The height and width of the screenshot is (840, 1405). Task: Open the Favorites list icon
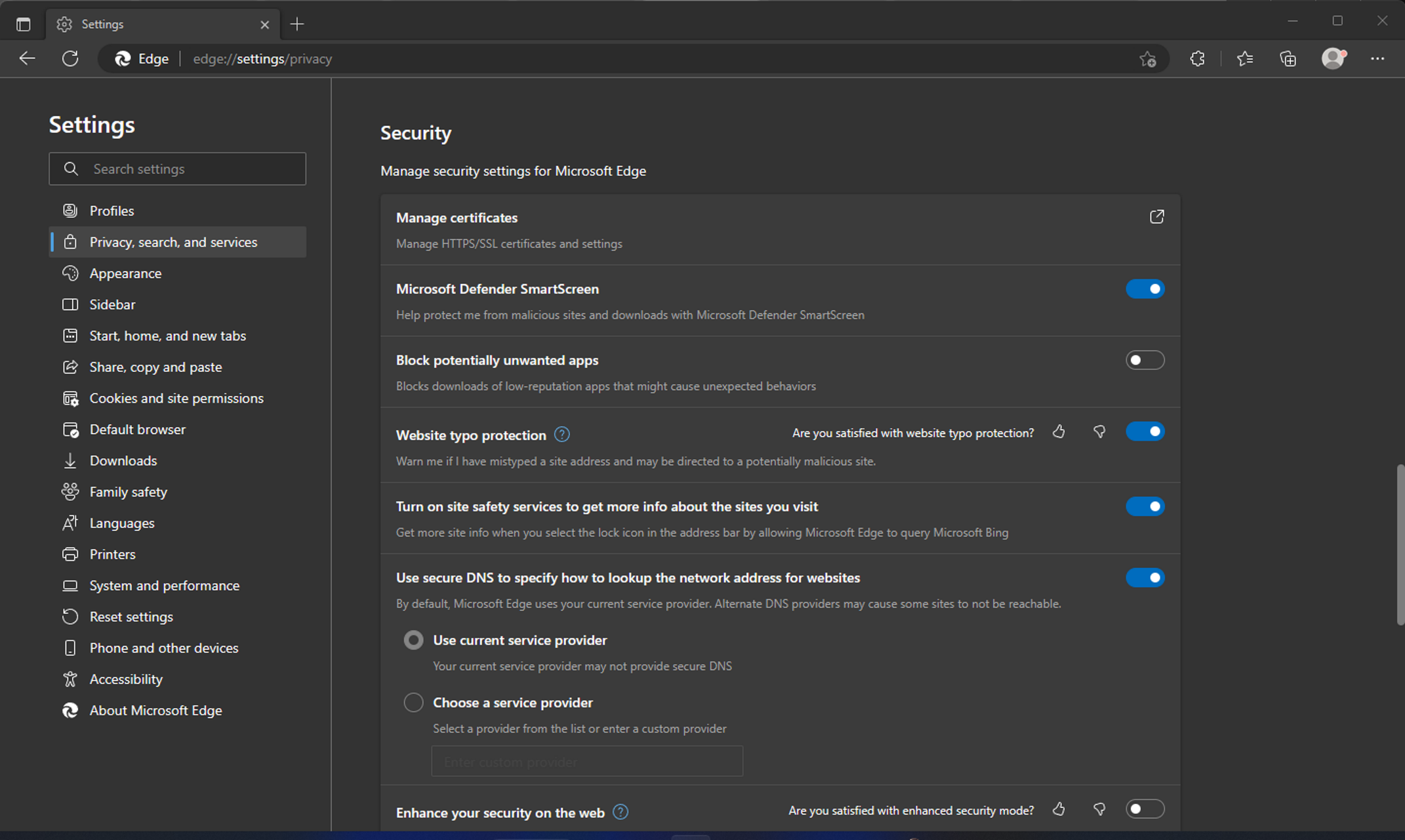(x=1244, y=58)
